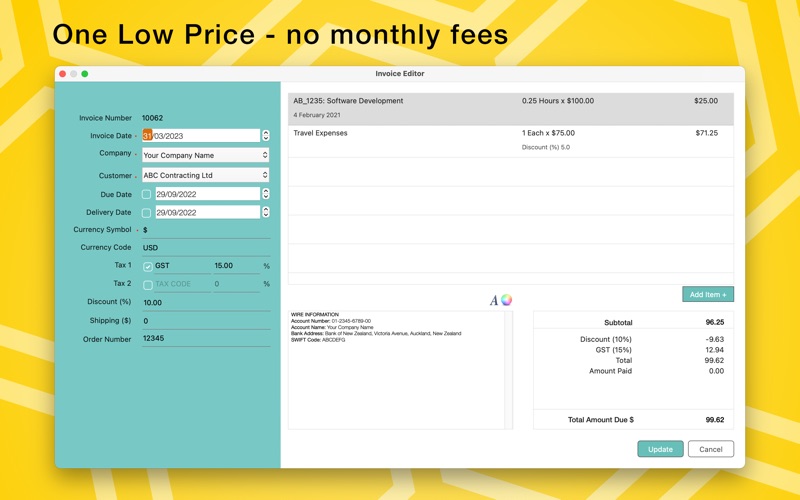Enable the Delivery Date checkbox
The width and height of the screenshot is (800, 500).
coord(146,213)
